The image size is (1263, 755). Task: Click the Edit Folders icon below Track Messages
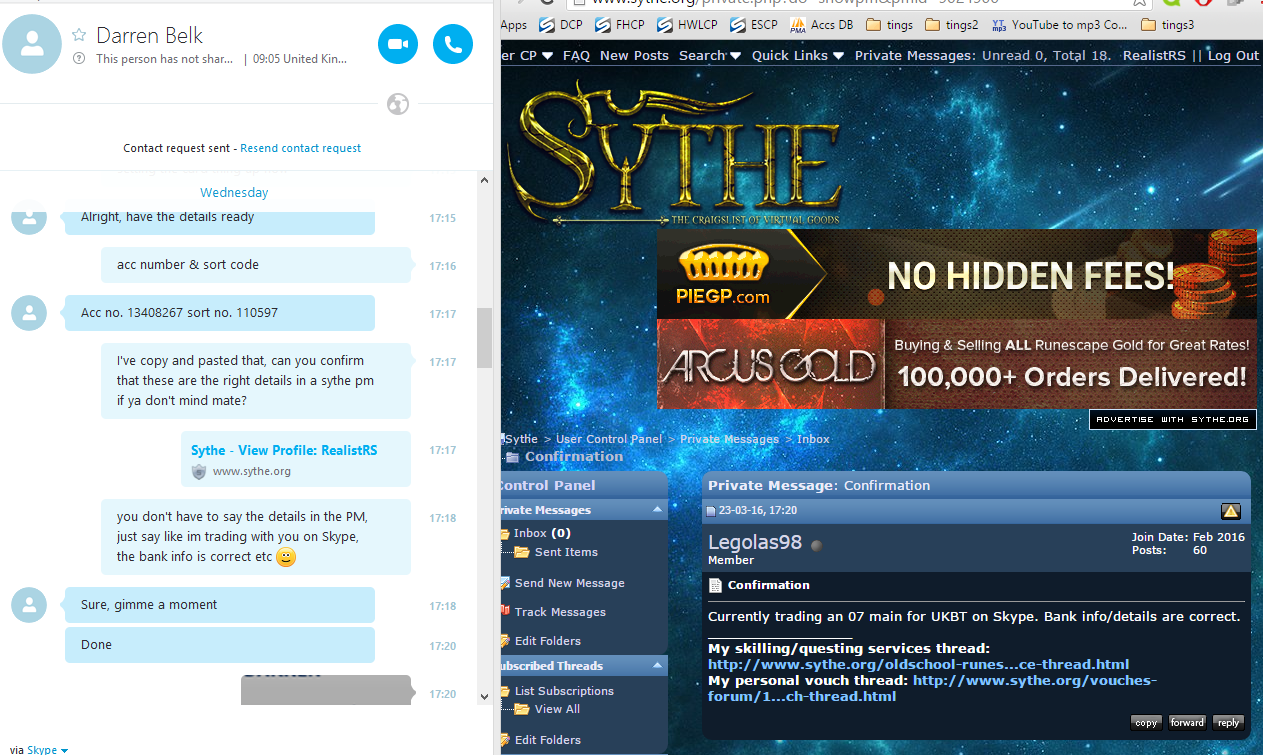tap(506, 641)
